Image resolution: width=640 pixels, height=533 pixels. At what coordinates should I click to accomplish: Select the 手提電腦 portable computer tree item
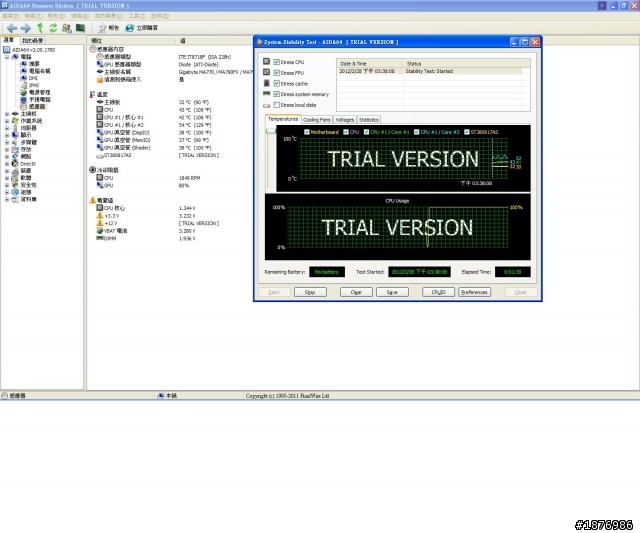(x=39, y=100)
